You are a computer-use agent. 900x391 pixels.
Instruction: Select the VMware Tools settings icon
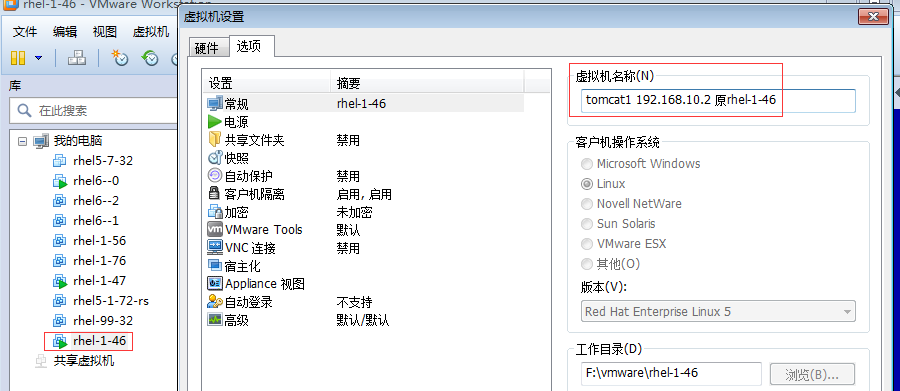(x=215, y=230)
